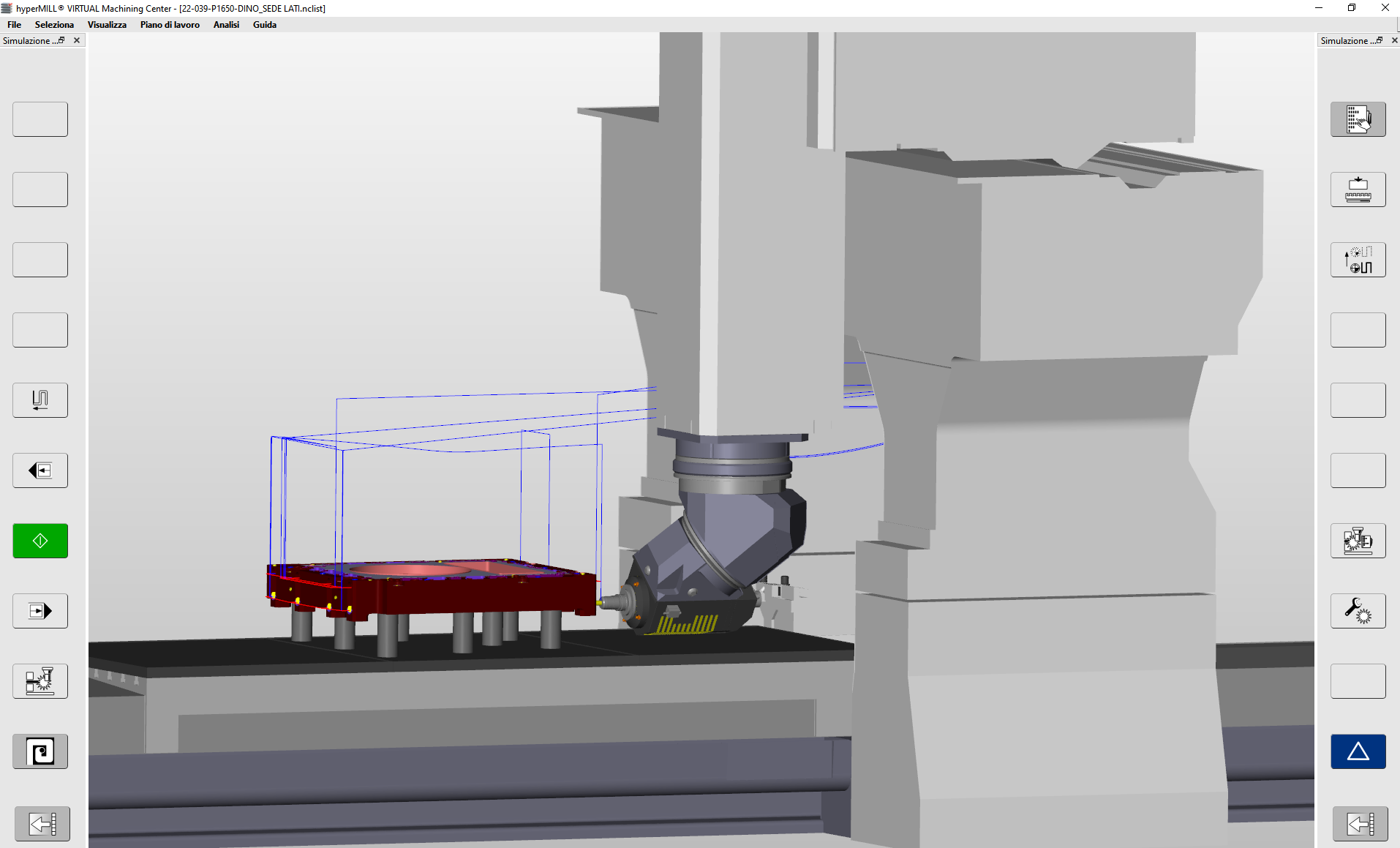The height and width of the screenshot is (848, 1400).
Task: Open the File menu
Action: (14, 25)
